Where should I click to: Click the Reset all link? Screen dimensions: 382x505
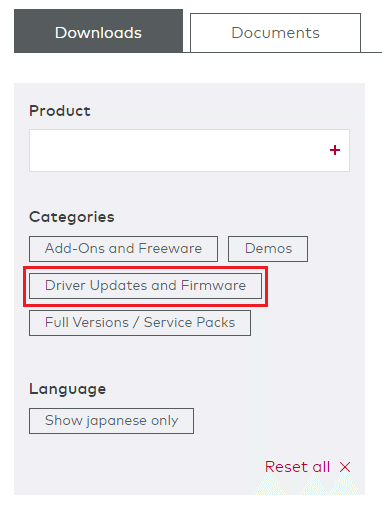pos(297,467)
